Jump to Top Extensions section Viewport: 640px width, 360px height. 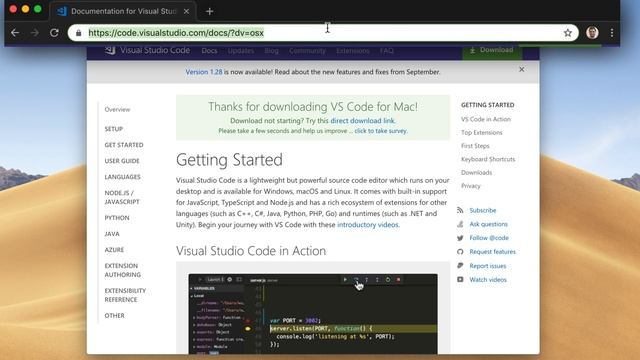tap(482, 133)
